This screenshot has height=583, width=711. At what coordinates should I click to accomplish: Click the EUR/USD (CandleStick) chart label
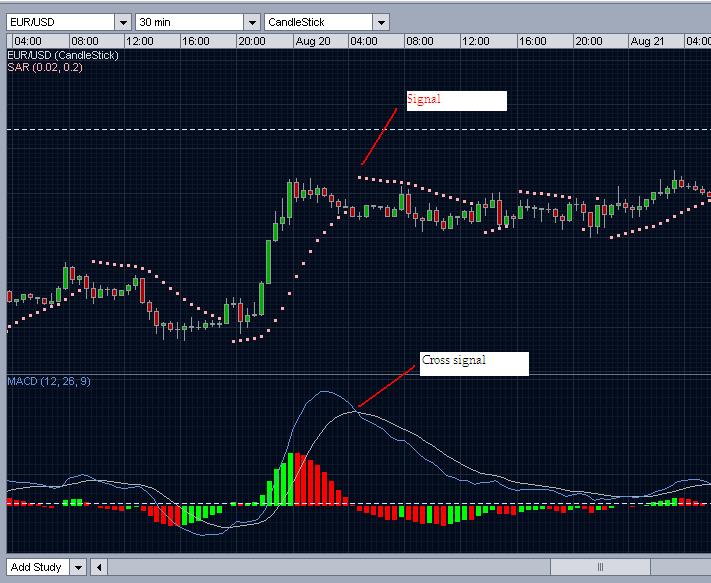coord(63,55)
